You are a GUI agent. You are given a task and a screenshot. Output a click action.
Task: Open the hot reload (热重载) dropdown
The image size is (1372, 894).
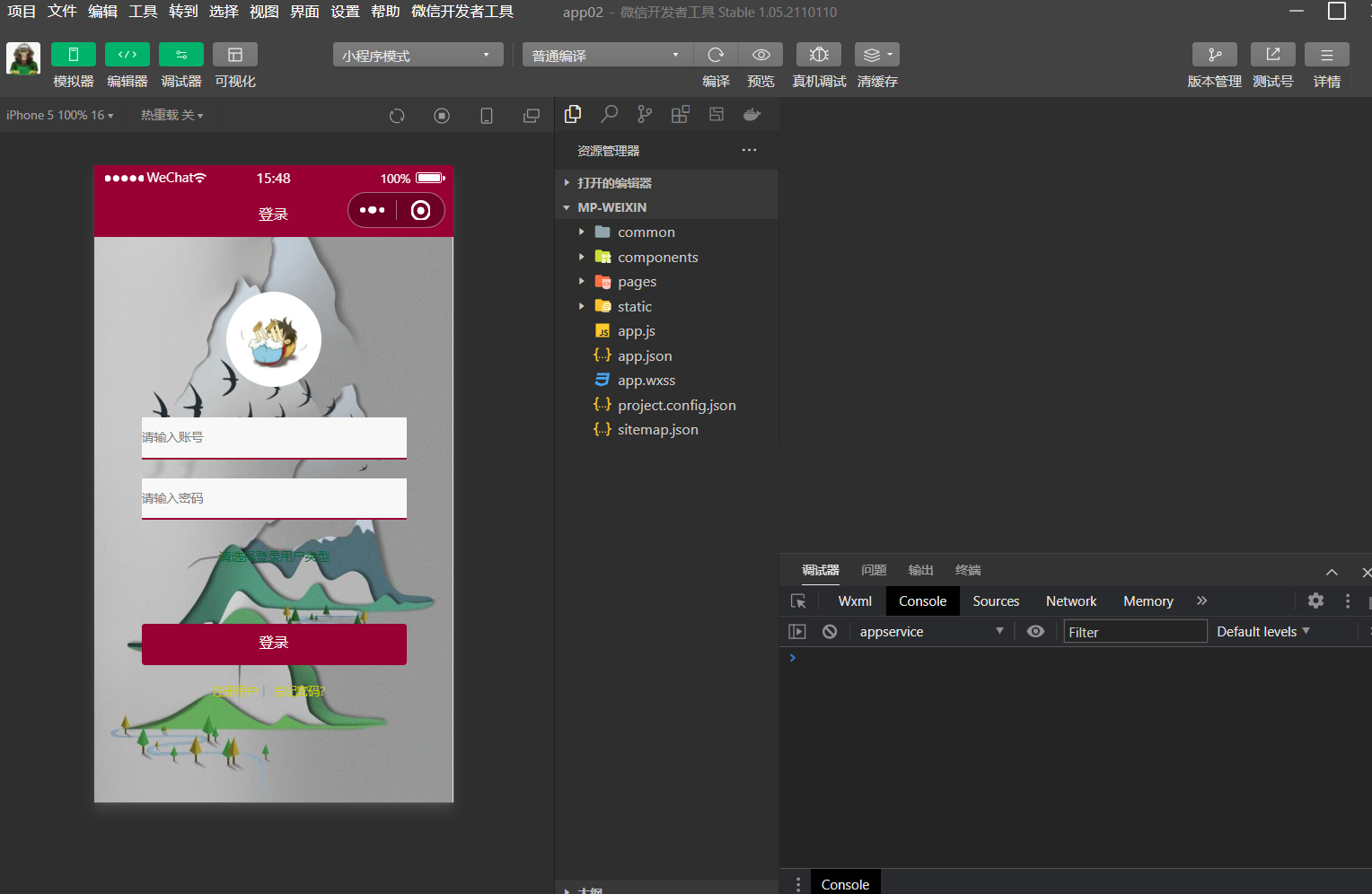tap(172, 115)
